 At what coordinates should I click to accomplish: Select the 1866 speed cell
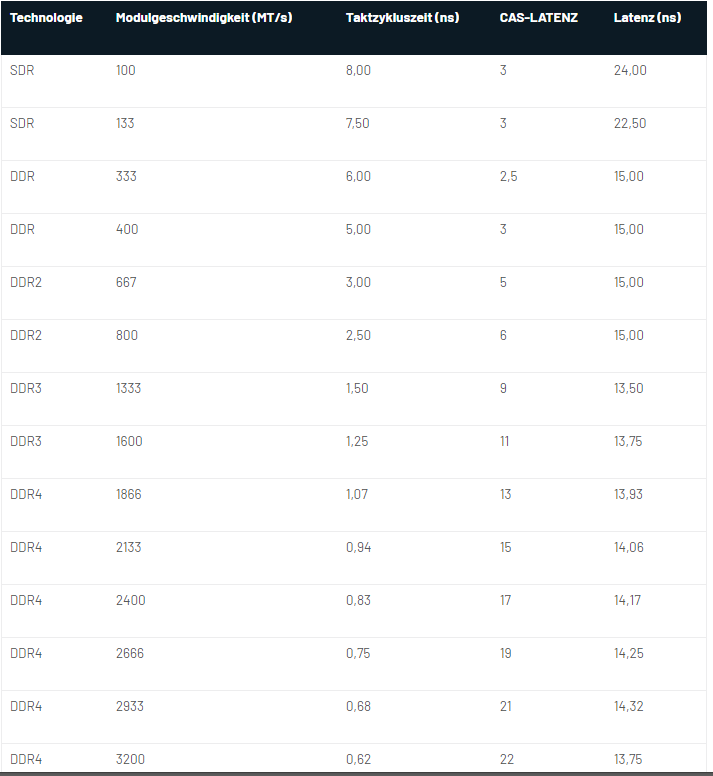click(130, 494)
